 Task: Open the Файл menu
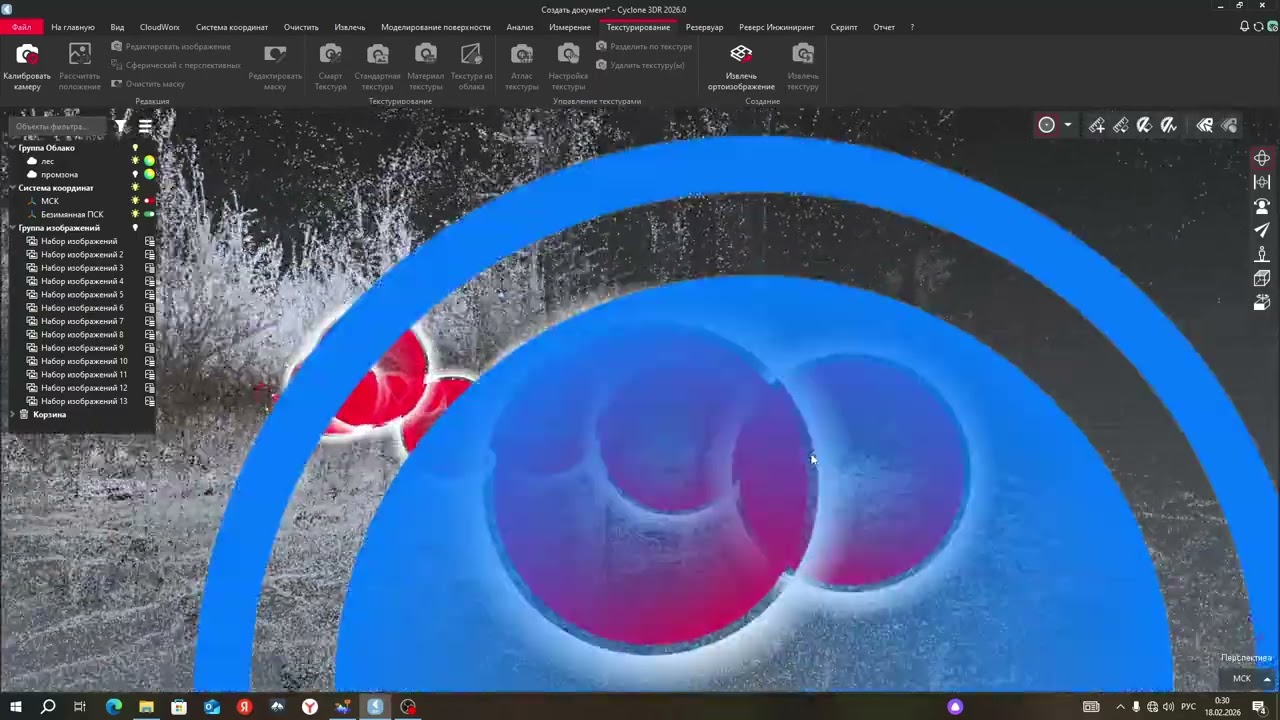pyautogui.click(x=21, y=27)
